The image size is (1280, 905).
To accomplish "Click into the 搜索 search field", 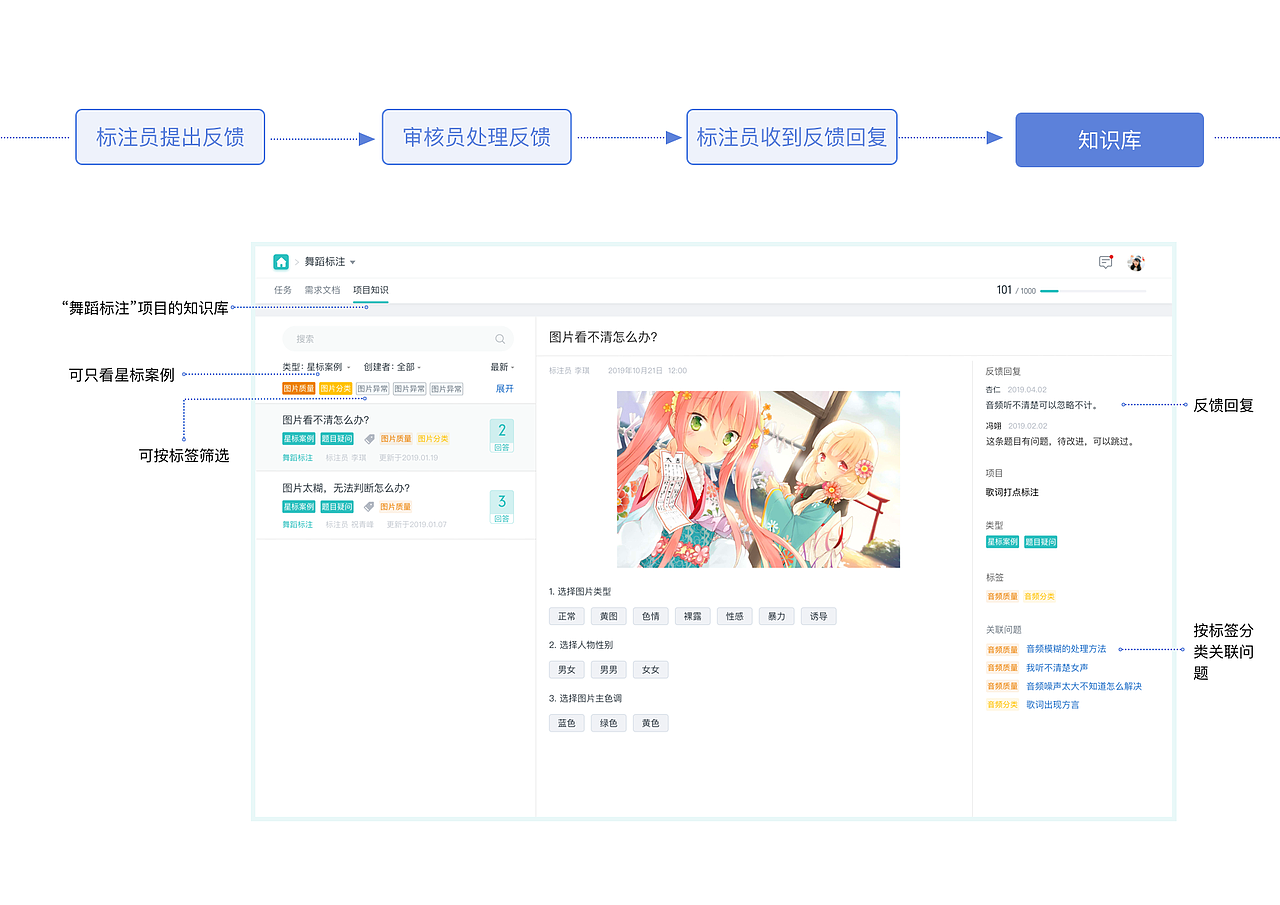I will (x=397, y=339).
